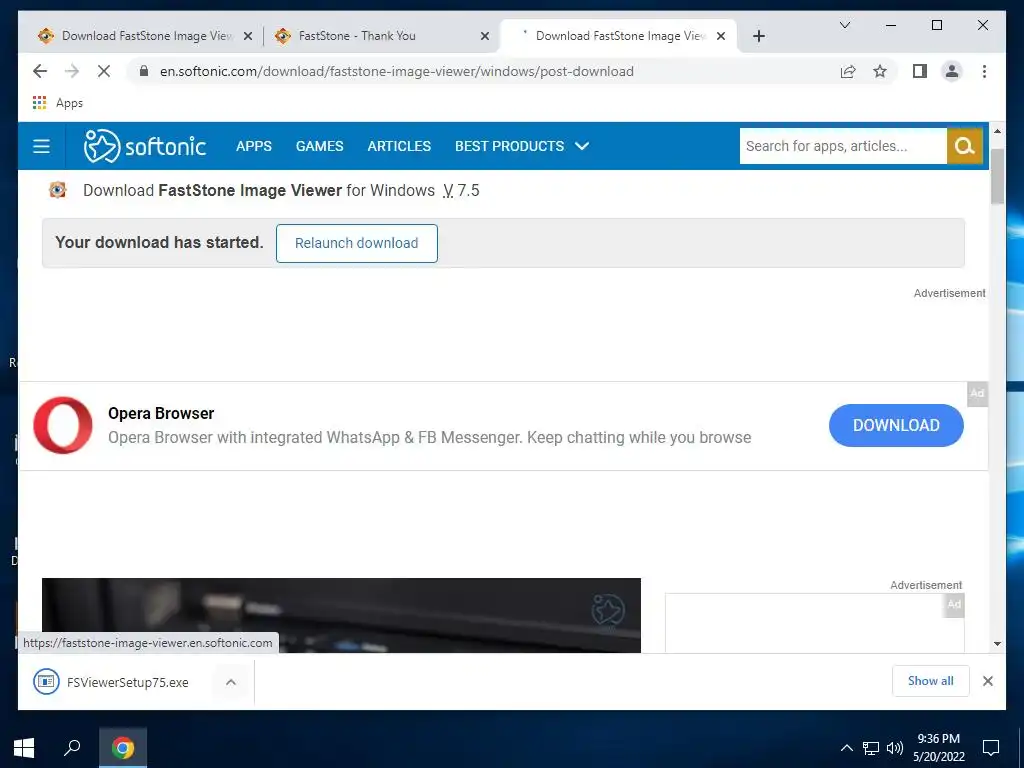
Task: Click the scrollbar down arrow
Action: coord(997,643)
